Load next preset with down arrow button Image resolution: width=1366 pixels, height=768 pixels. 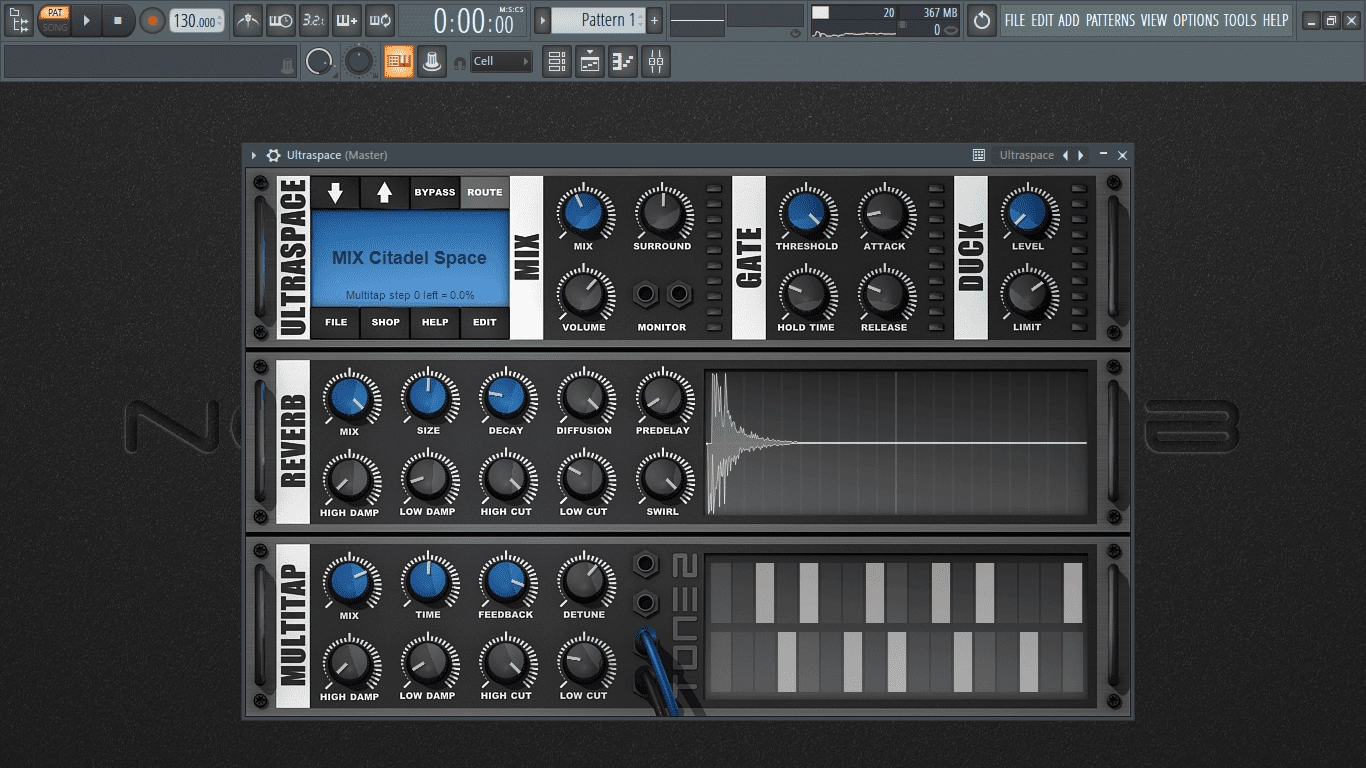tap(336, 192)
